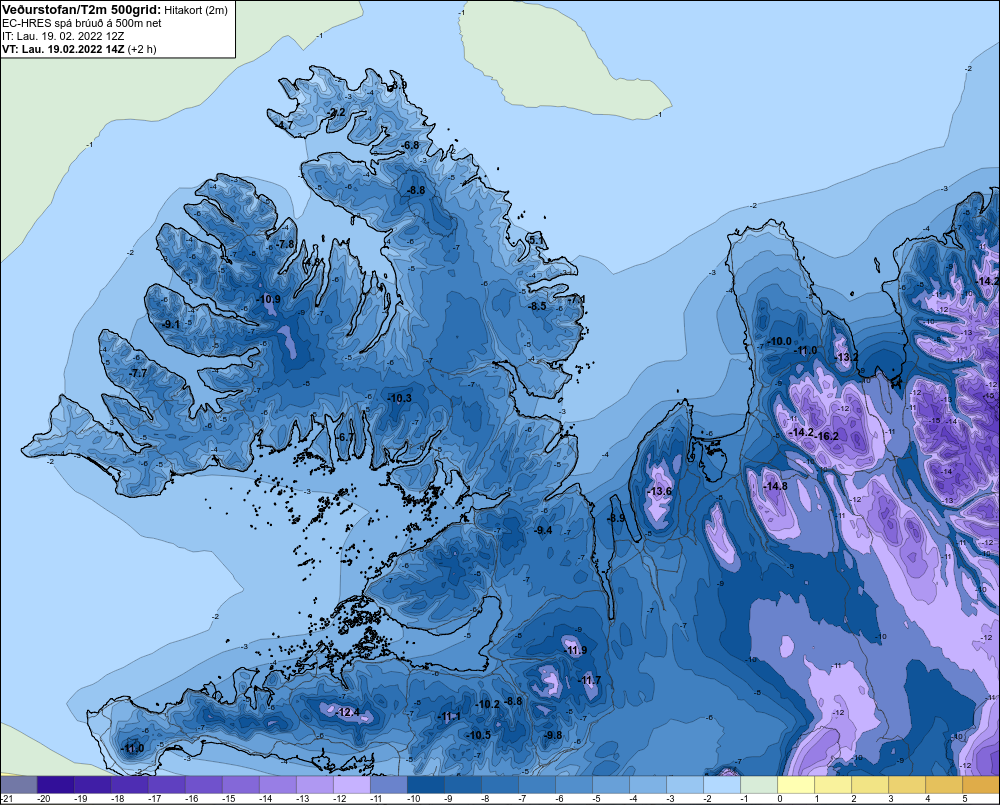Click the '5' legend scale label
Screen dimensions: 1000x805
pos(965,799)
